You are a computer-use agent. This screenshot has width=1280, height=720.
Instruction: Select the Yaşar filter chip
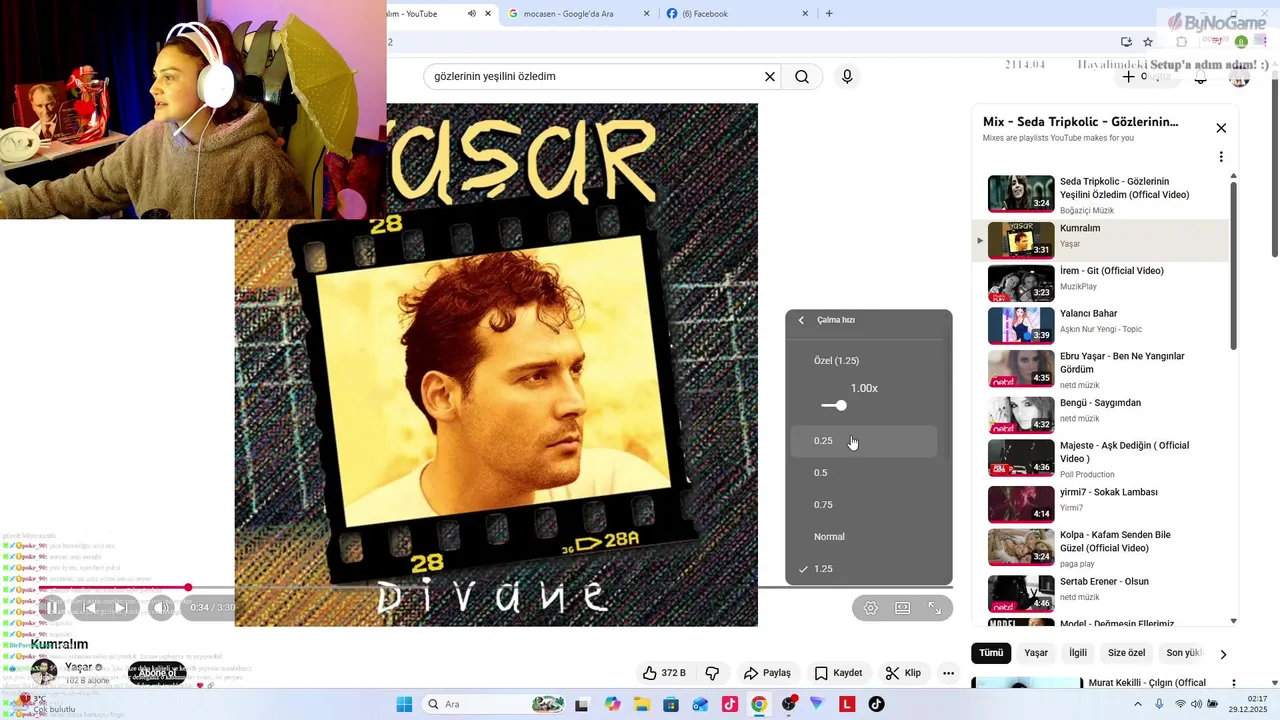(1036, 653)
